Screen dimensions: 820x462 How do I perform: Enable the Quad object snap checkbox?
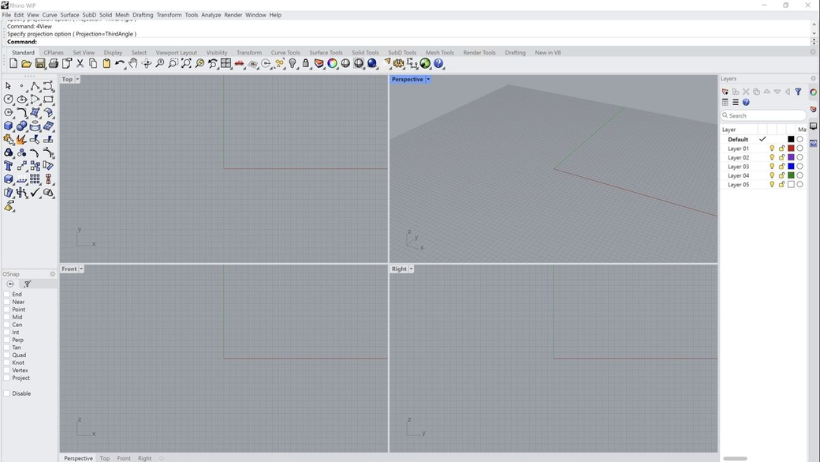pos(7,355)
